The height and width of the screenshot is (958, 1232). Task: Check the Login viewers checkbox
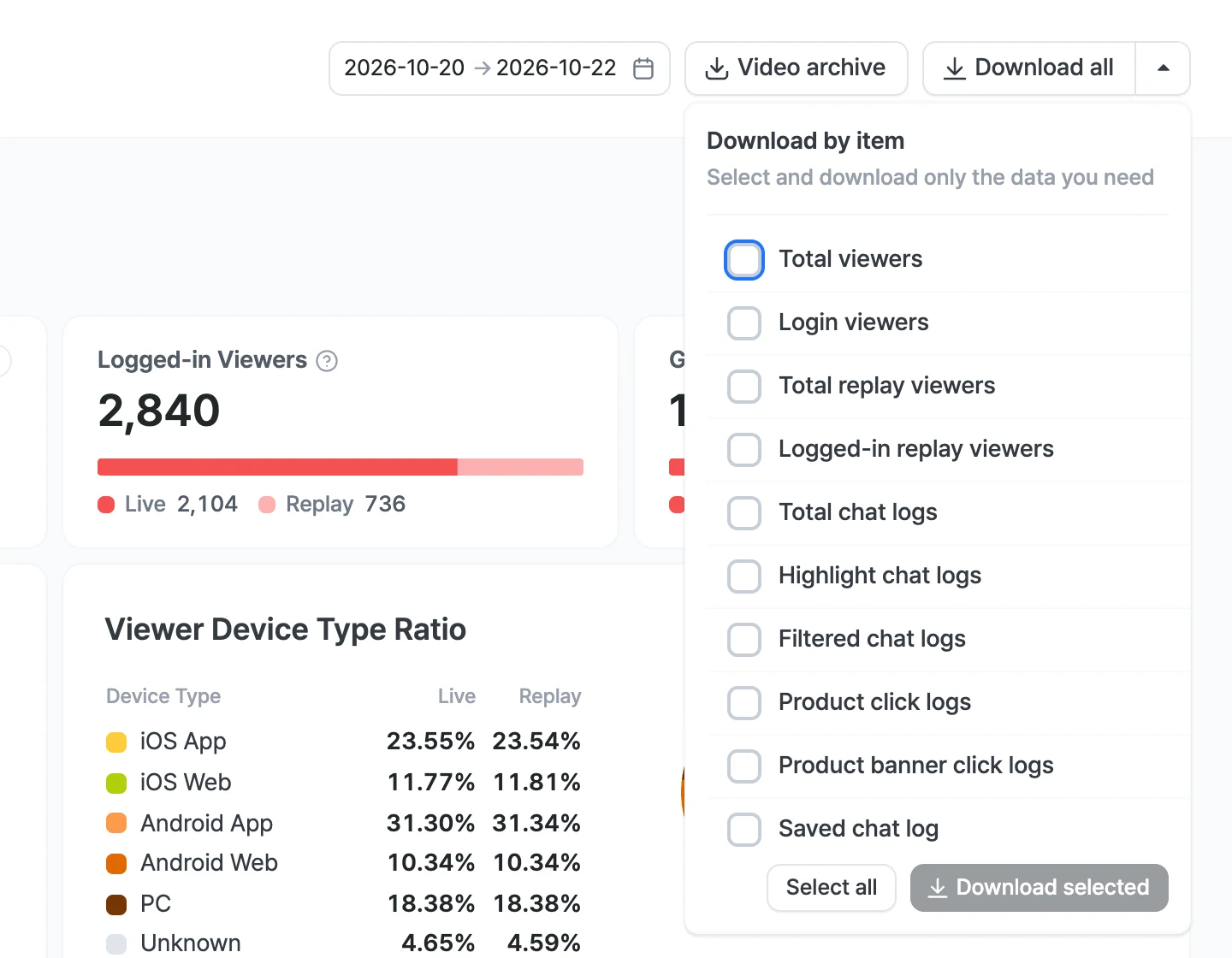coord(744,323)
